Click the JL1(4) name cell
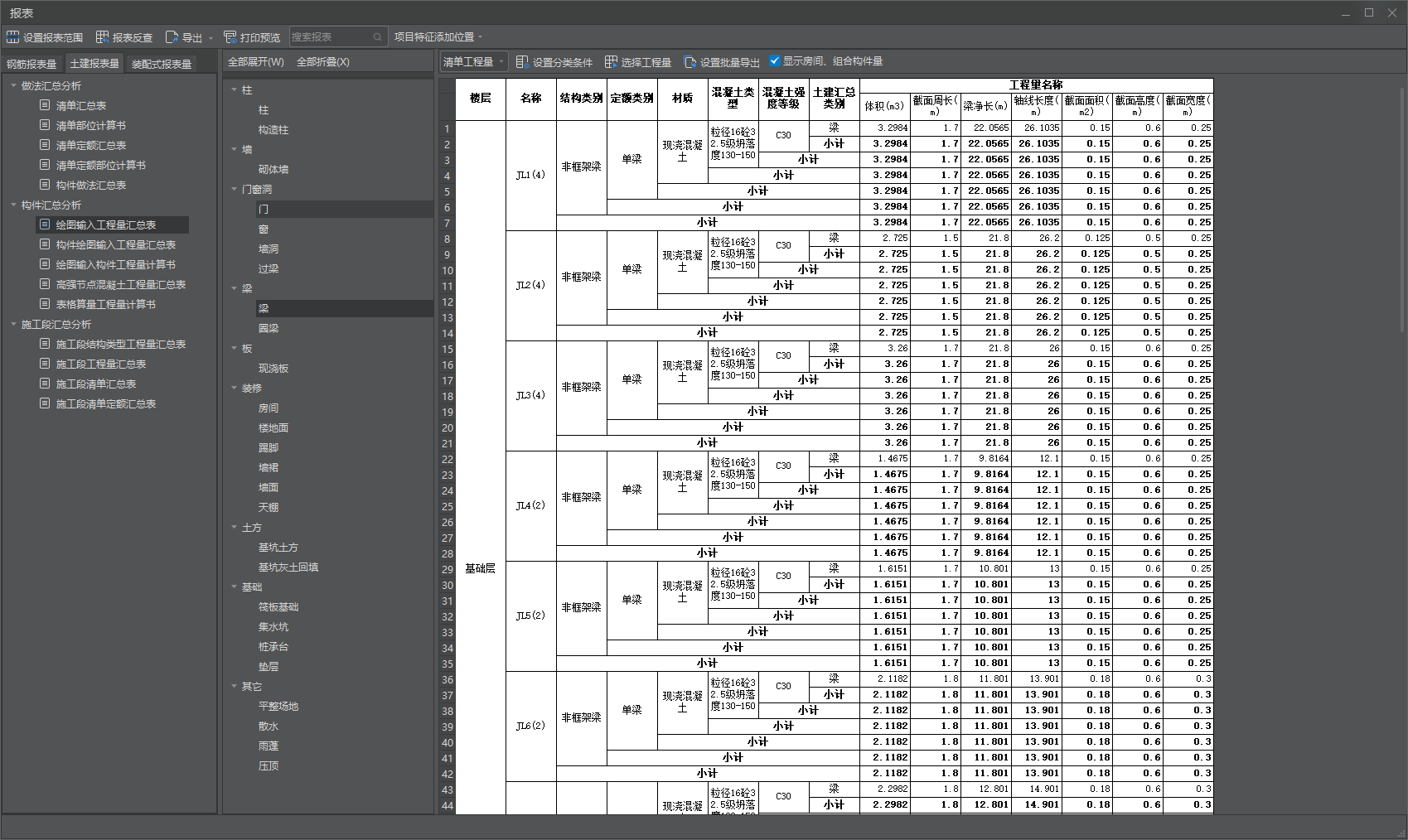Viewport: 1408px width, 840px height. tap(530, 175)
